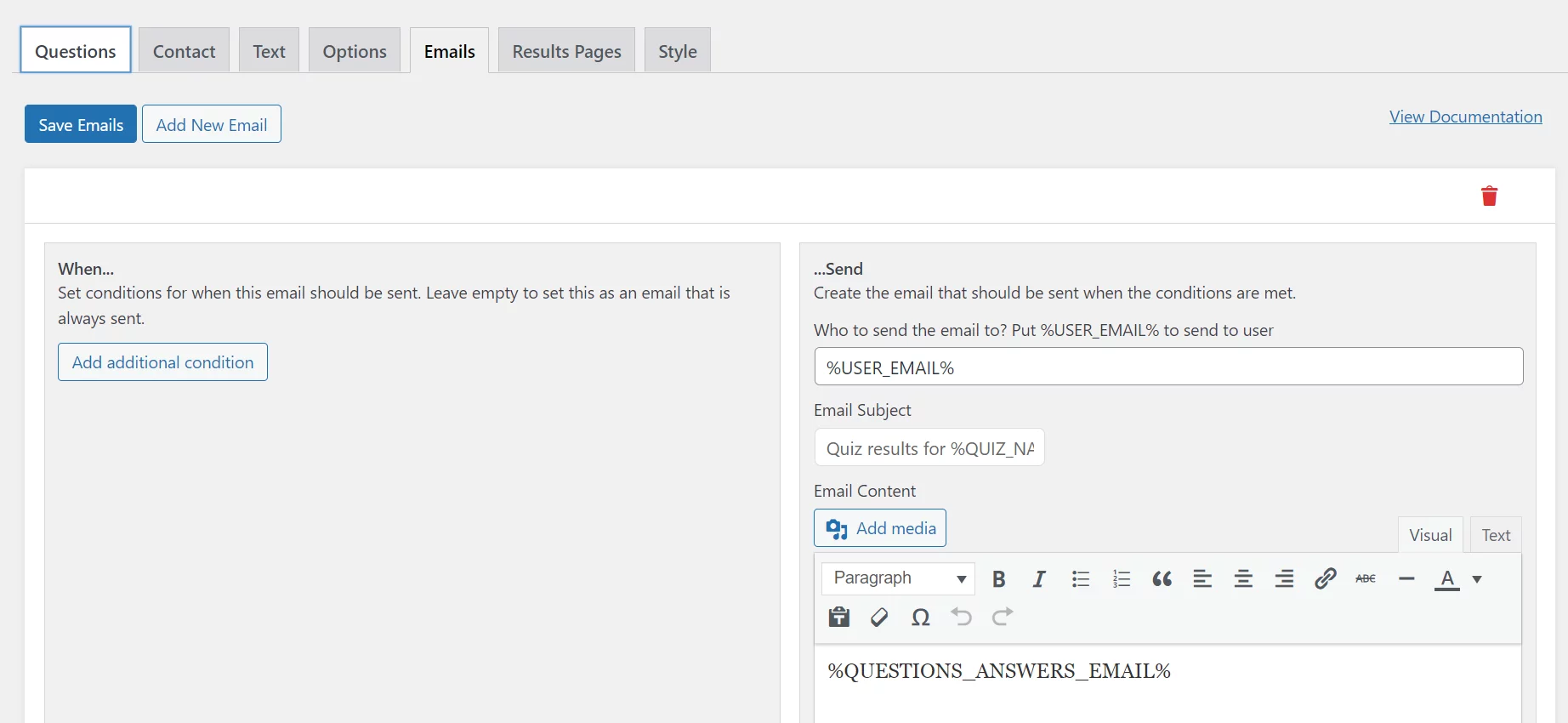Image resolution: width=1568 pixels, height=723 pixels.
Task: Click the Email Subject input field
Action: pos(929,448)
